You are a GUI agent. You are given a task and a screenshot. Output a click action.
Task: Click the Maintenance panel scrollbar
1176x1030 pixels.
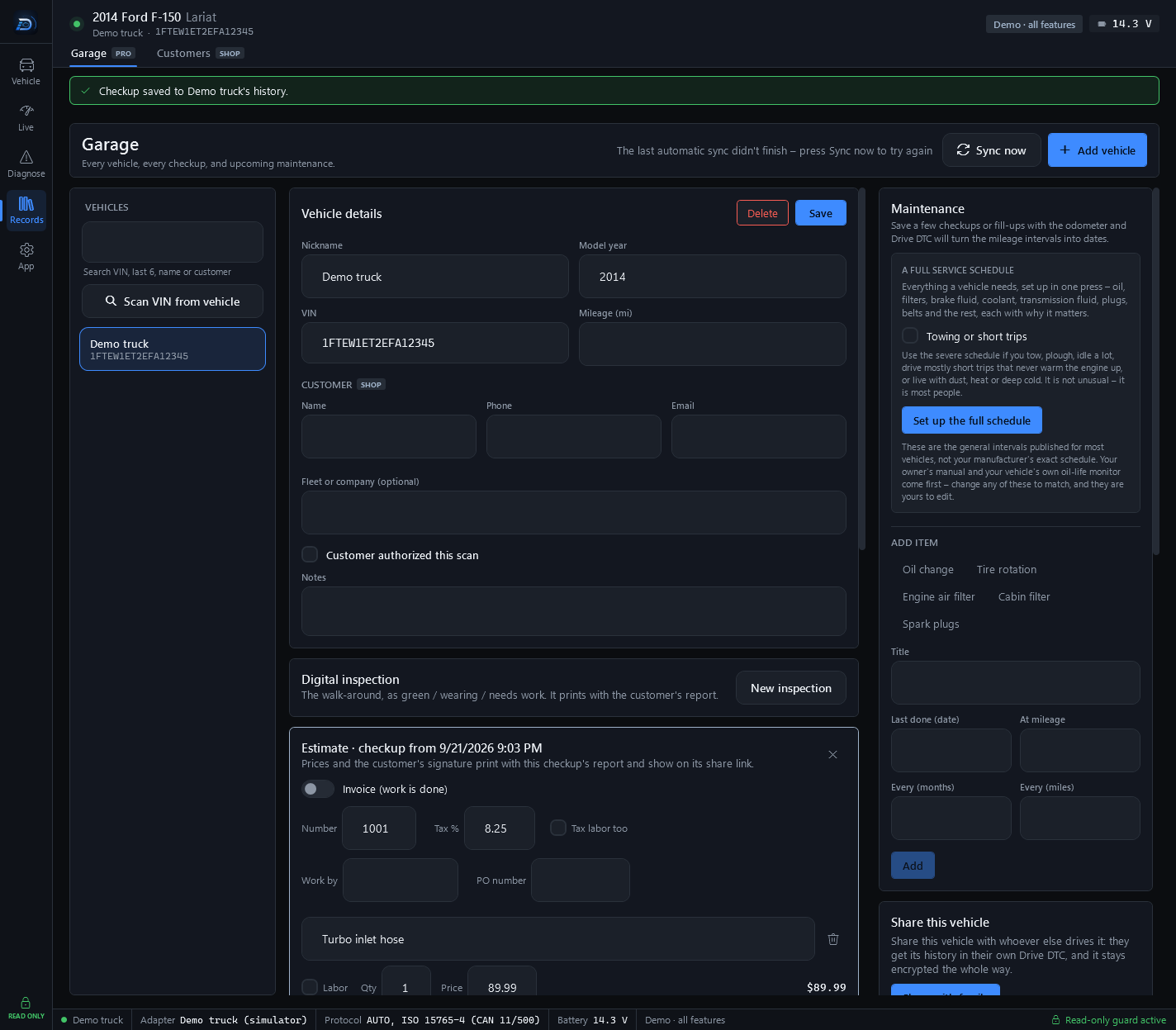point(1156,371)
